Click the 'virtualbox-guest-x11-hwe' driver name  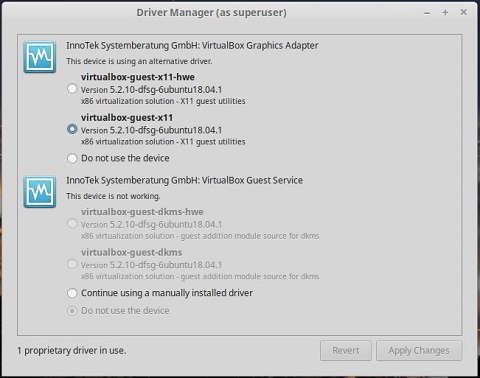138,77
